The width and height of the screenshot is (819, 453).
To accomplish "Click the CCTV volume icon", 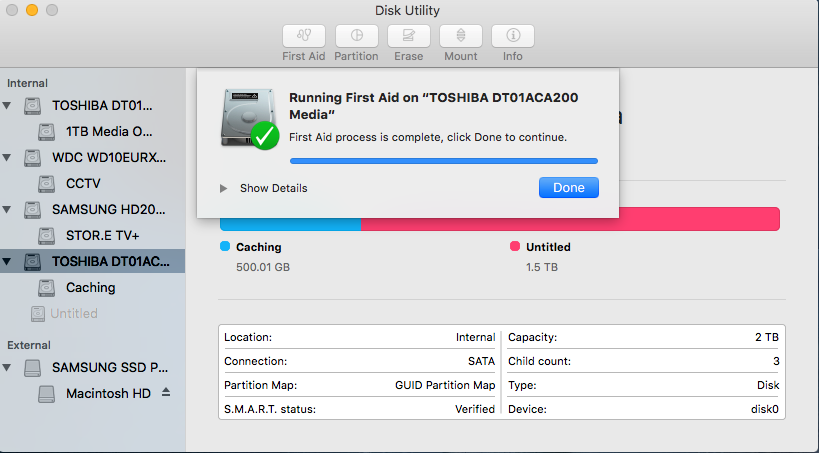I will click(x=46, y=184).
